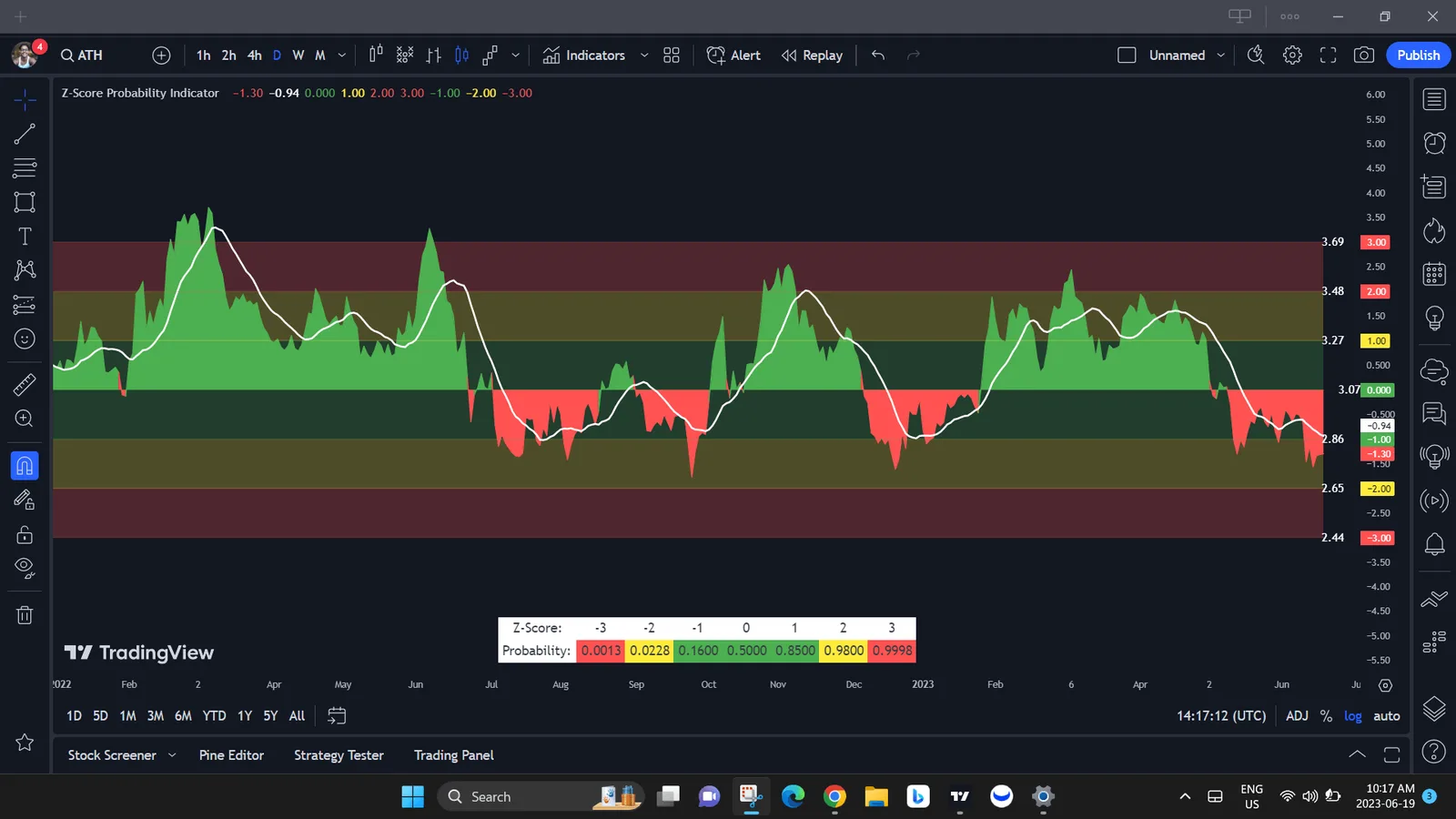Viewport: 1456px width, 819px height.
Task: Take a chart snapshot with camera icon
Action: 1363,56
